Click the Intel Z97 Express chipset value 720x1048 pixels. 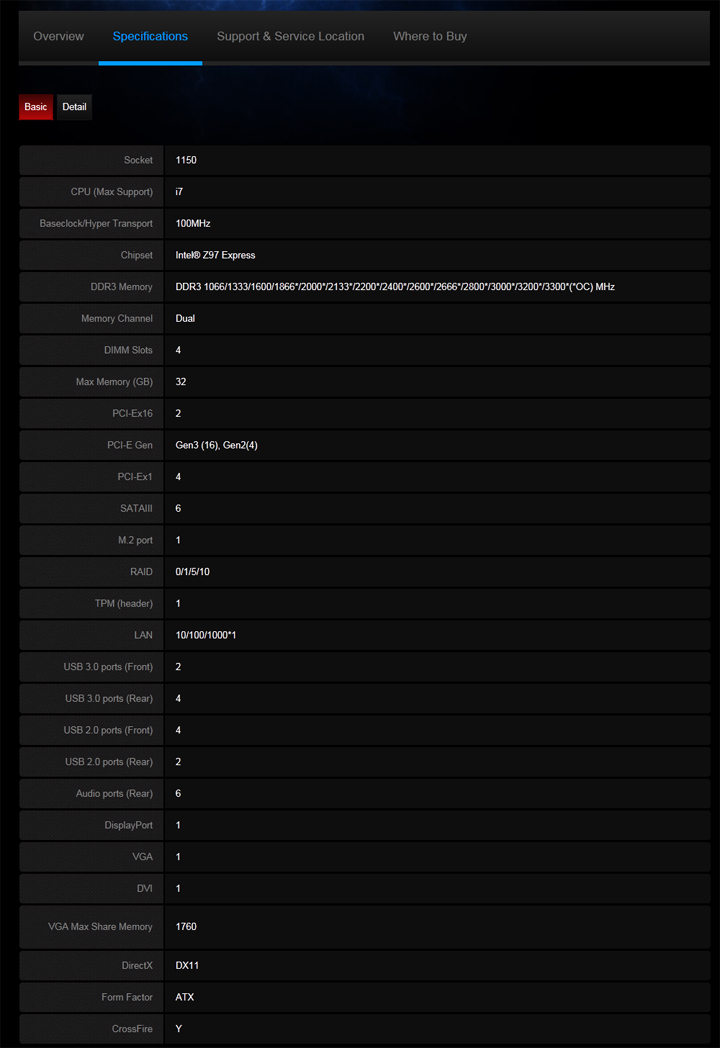point(215,255)
